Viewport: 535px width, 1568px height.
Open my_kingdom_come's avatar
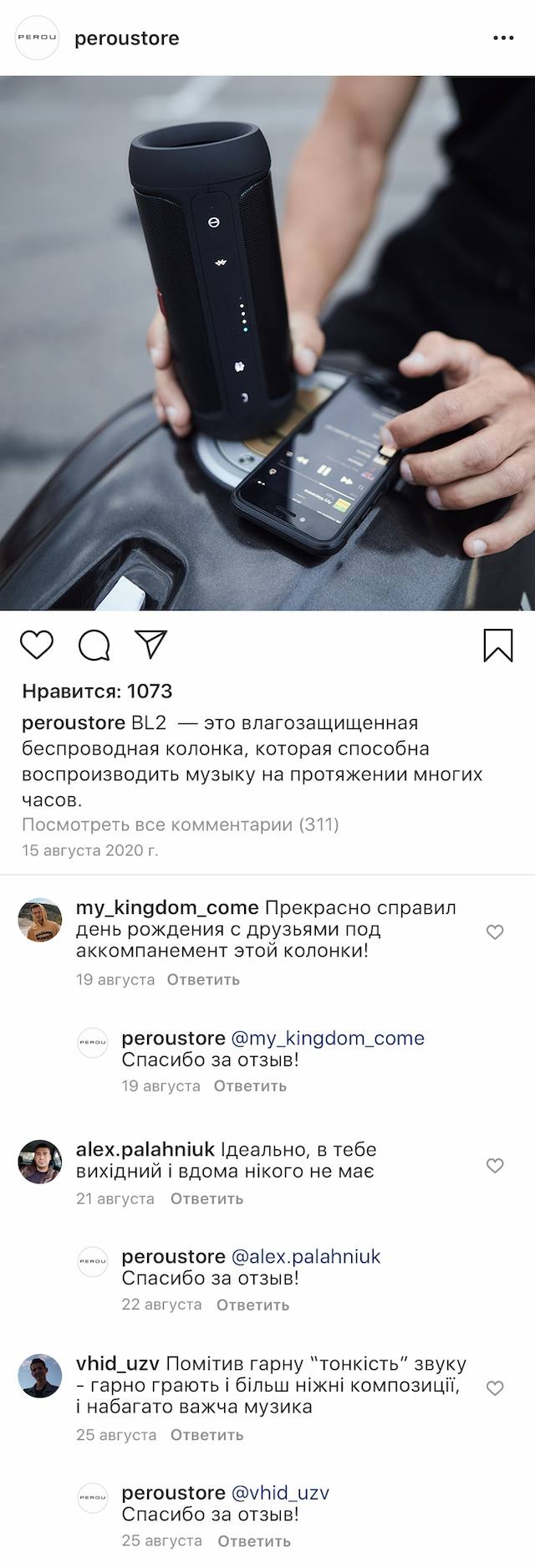click(40, 921)
